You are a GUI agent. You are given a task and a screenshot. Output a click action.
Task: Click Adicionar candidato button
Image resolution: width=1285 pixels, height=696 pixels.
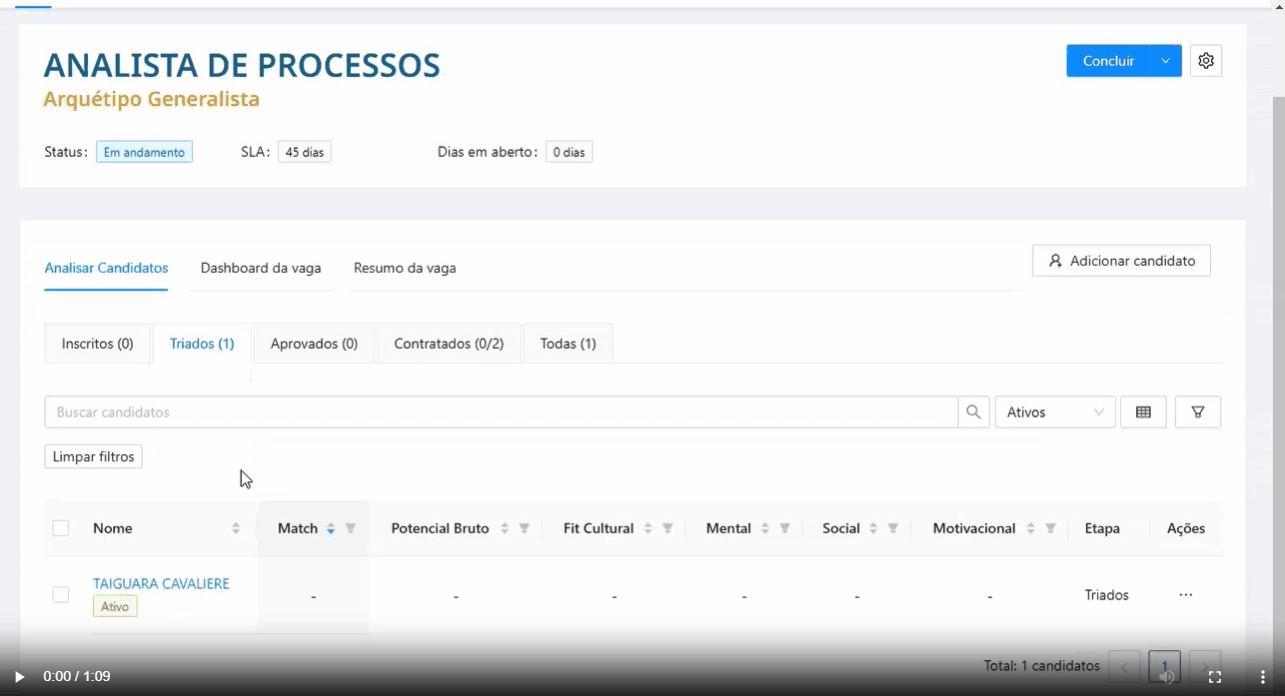coord(1121,261)
